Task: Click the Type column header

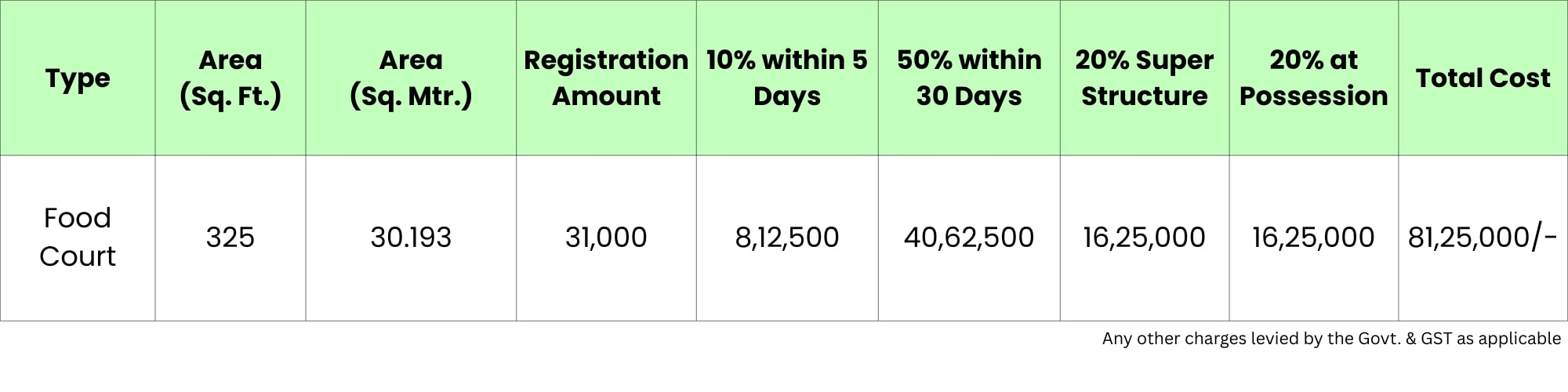Action: pyautogui.click(x=78, y=78)
